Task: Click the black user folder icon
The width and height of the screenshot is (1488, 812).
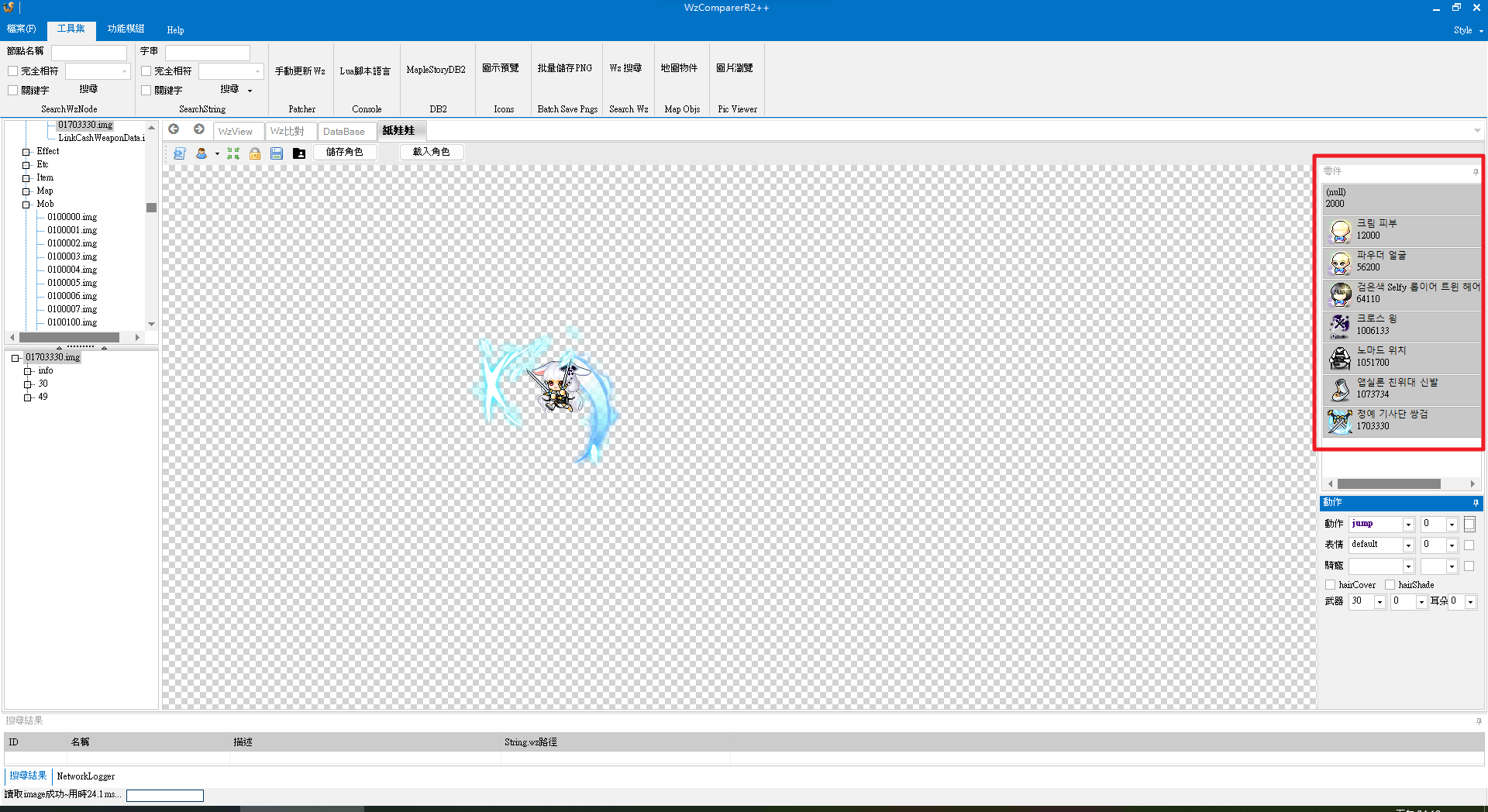Action: tap(299, 153)
